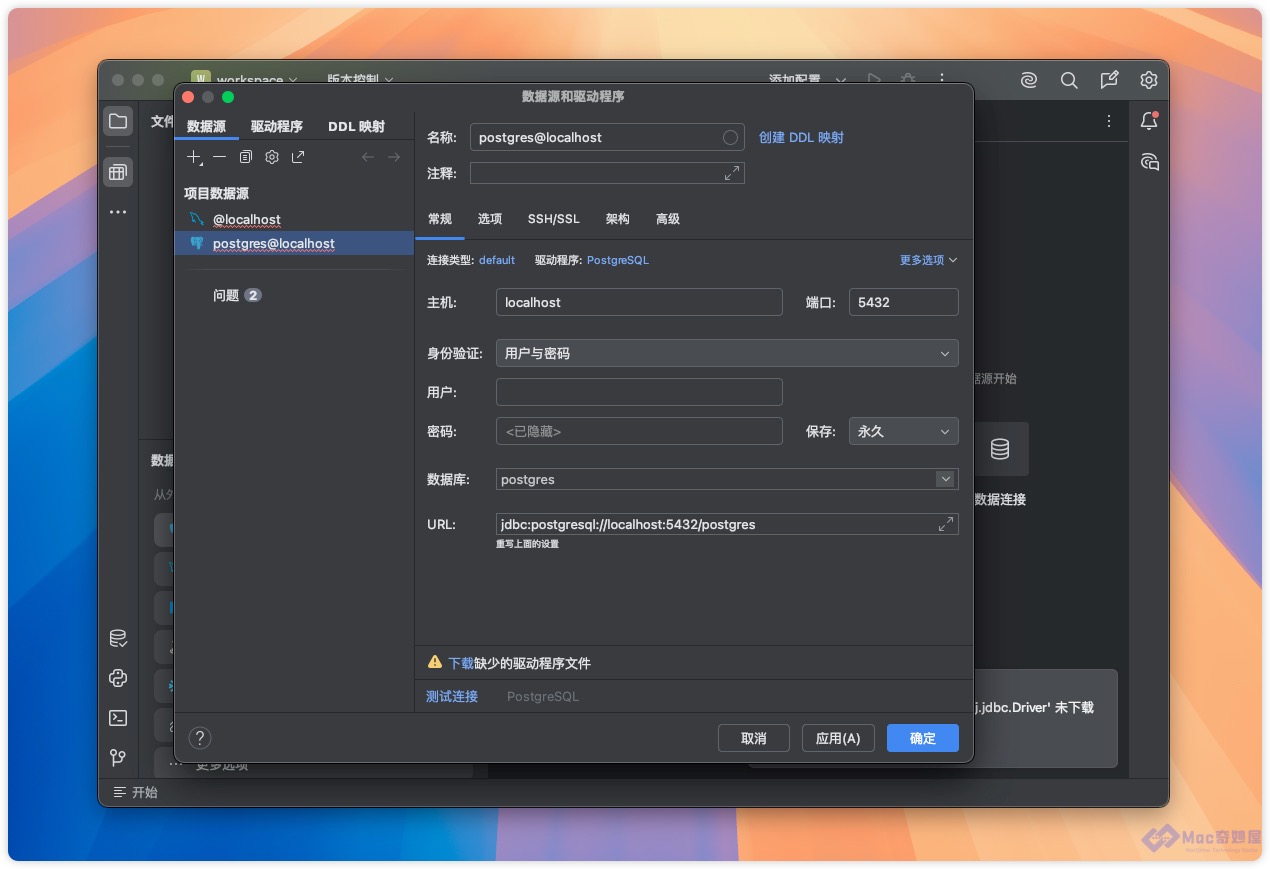Select the postgres@localhost data source
Viewport: 1270px width, 869px height.
click(x=294, y=243)
